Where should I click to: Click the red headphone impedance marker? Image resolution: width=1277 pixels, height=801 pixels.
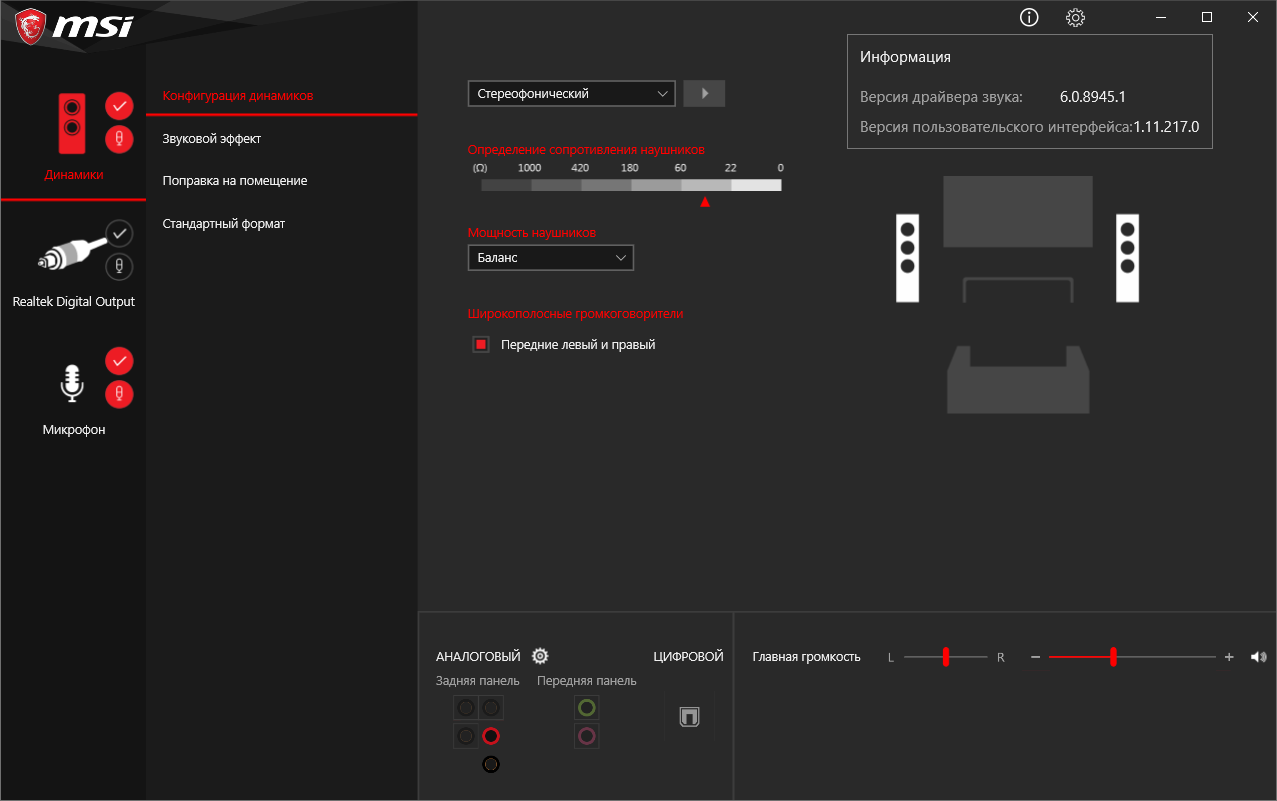click(705, 202)
